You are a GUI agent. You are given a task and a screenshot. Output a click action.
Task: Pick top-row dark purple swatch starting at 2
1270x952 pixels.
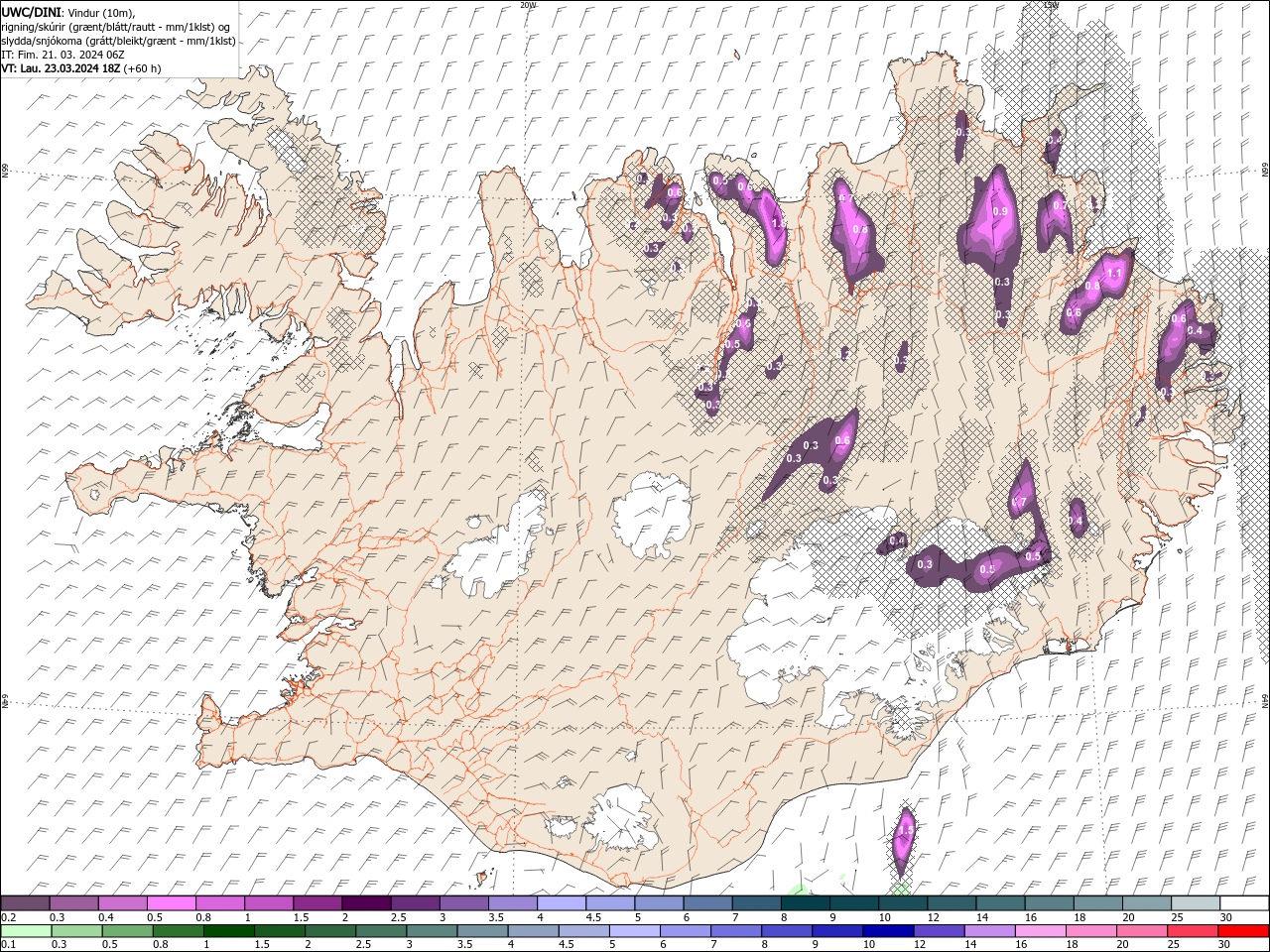[x=365, y=902]
